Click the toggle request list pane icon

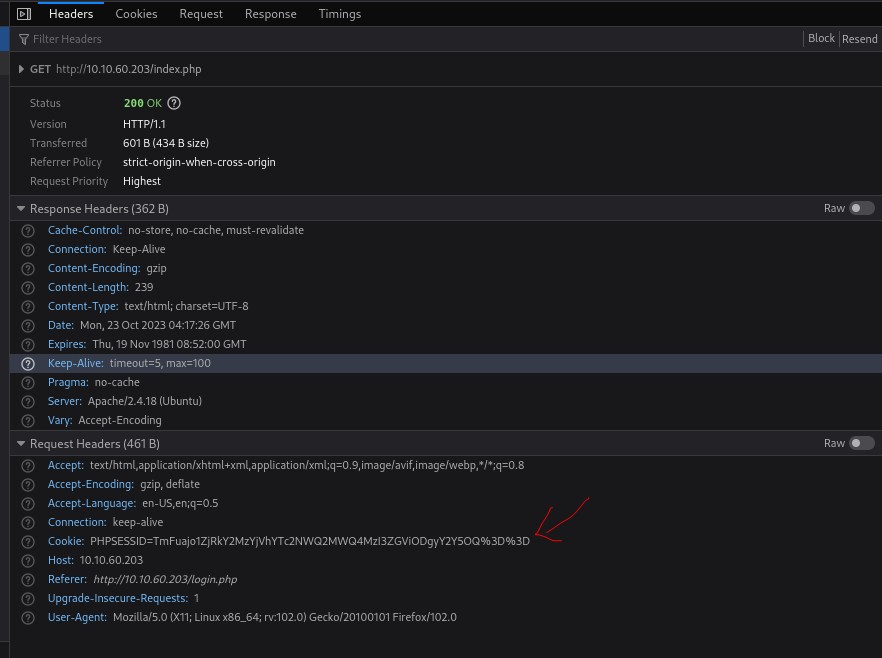pyautogui.click(x=24, y=14)
